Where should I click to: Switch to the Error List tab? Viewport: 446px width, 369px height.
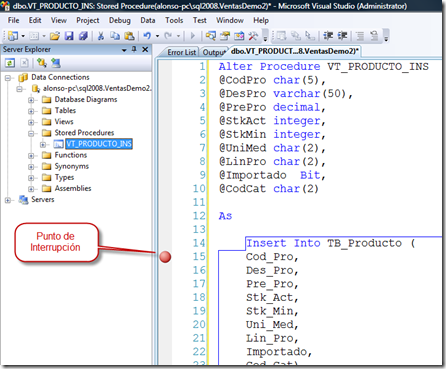click(181, 52)
